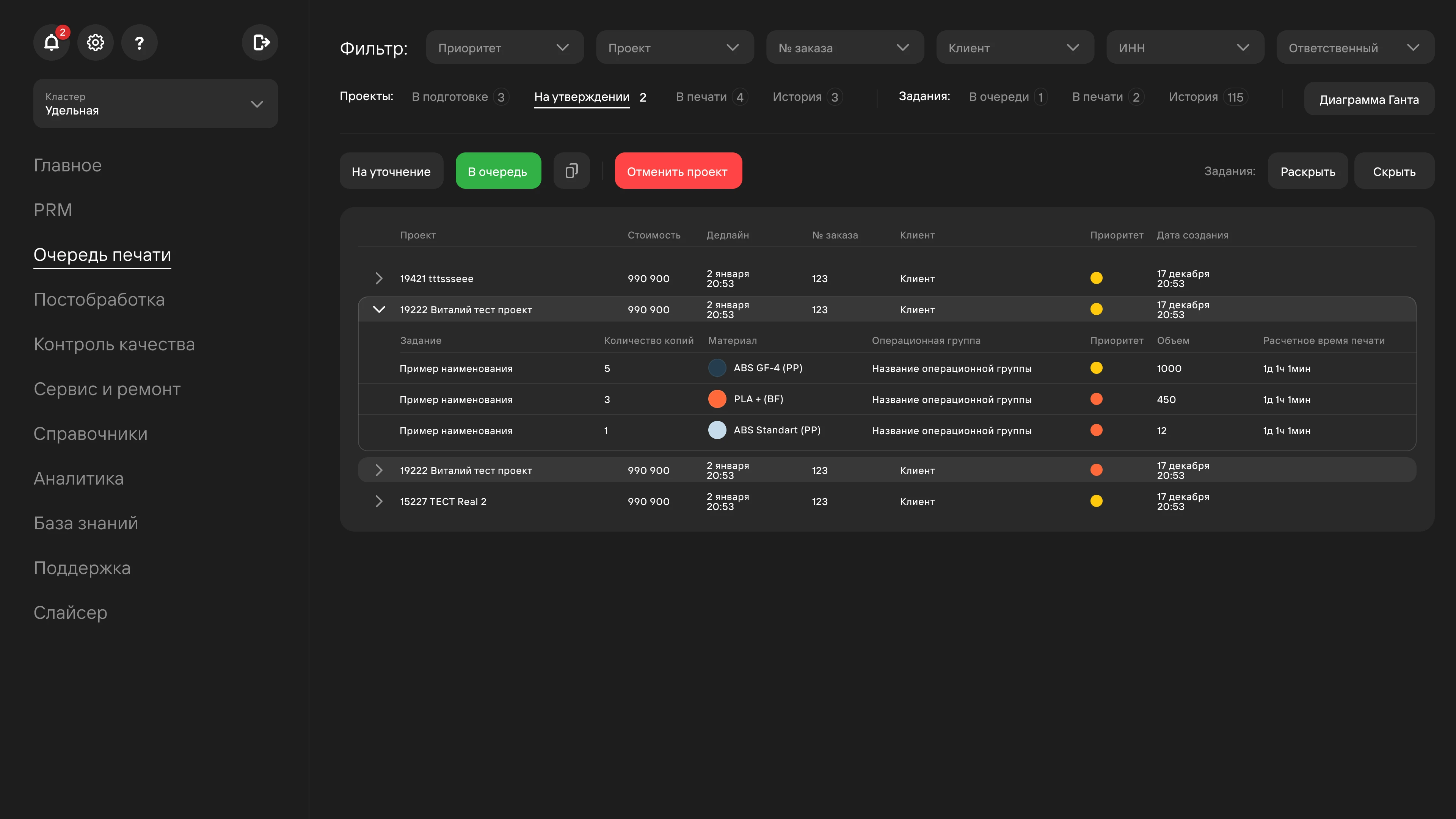Click ABS GF-4 (PP) material color swatch
The width and height of the screenshot is (1456, 819).
click(717, 368)
